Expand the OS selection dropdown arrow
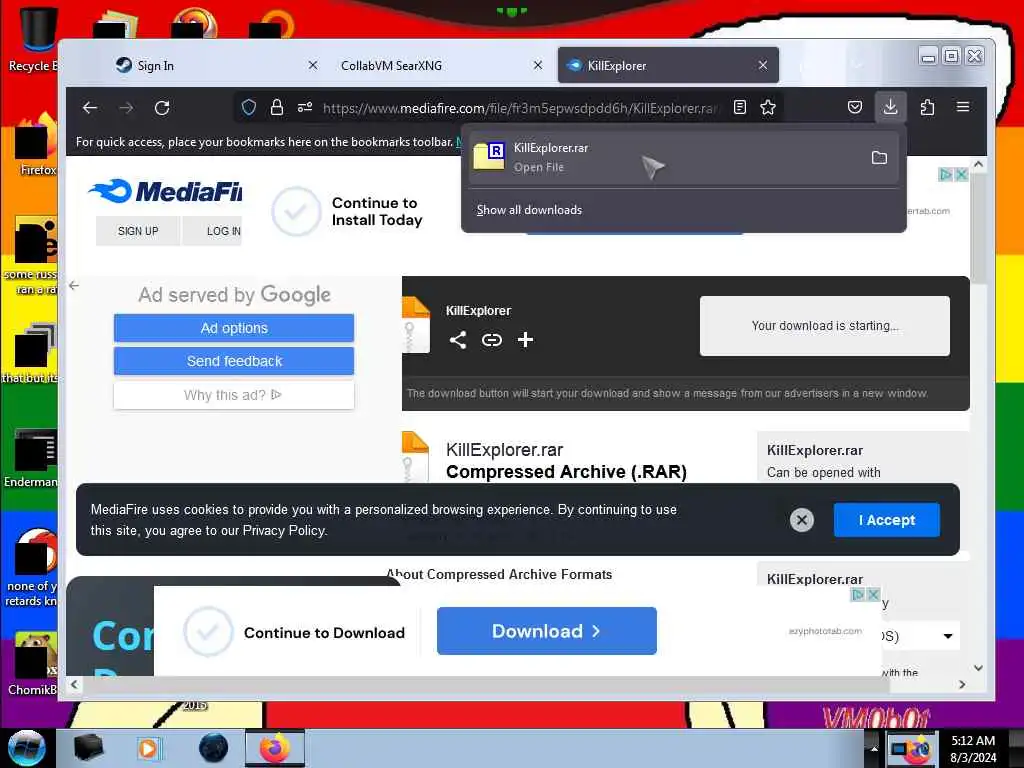This screenshot has width=1024, height=768. tap(948, 636)
